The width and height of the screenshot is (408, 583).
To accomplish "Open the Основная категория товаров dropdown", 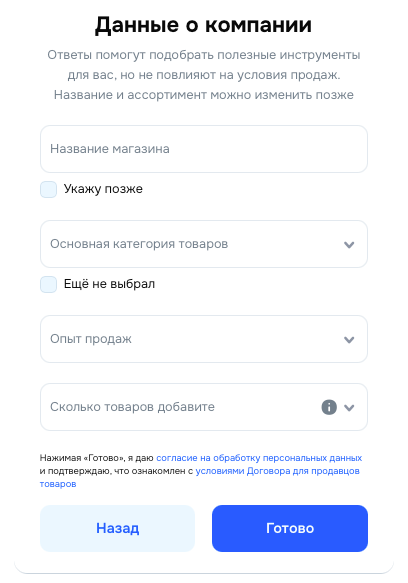I will pos(204,244).
